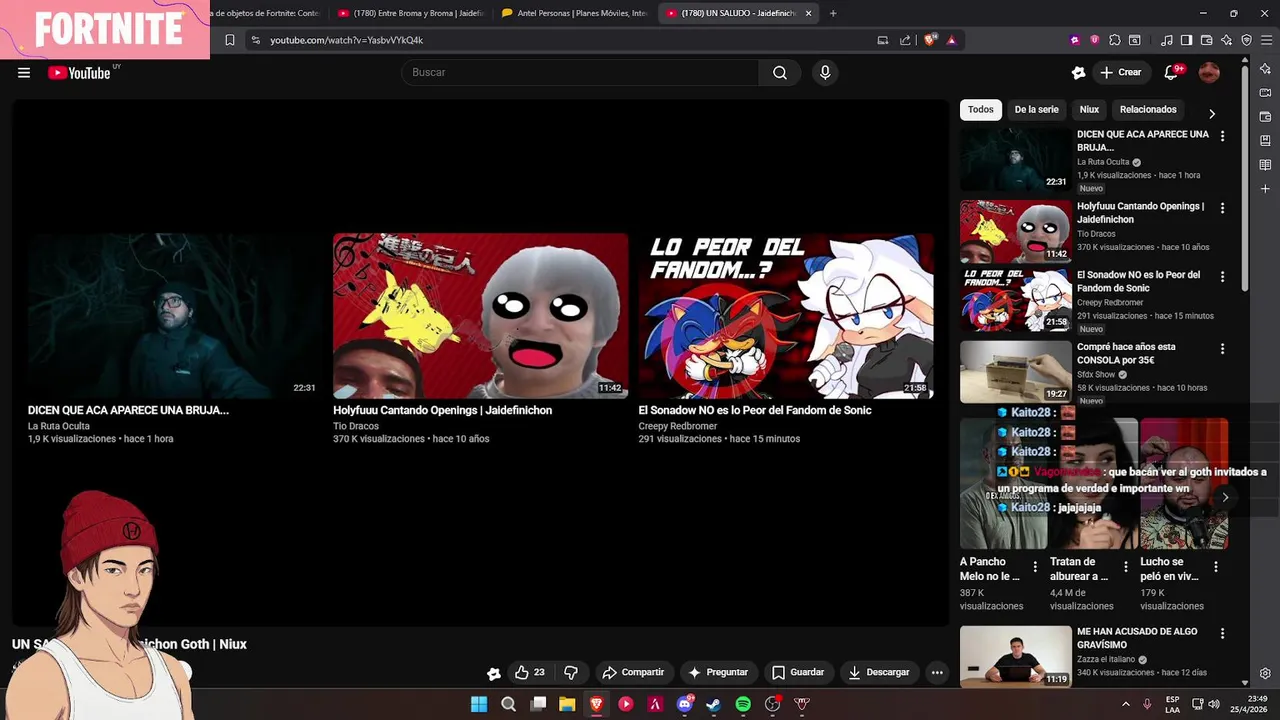1280x720 pixels.
Task: Switch to 'Entre Broma y Broma' tab
Action: (x=411, y=13)
